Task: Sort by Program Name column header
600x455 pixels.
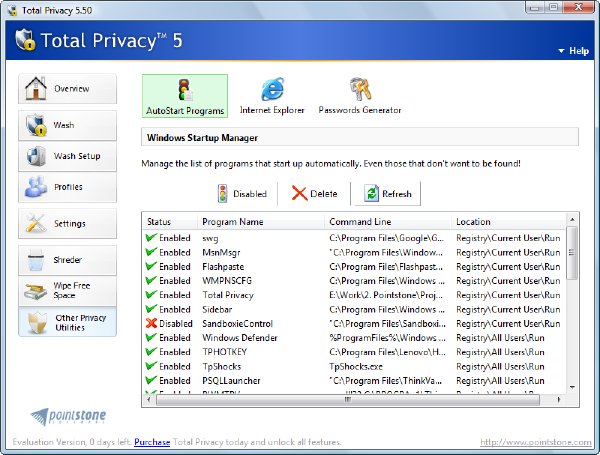Action: coord(261,222)
